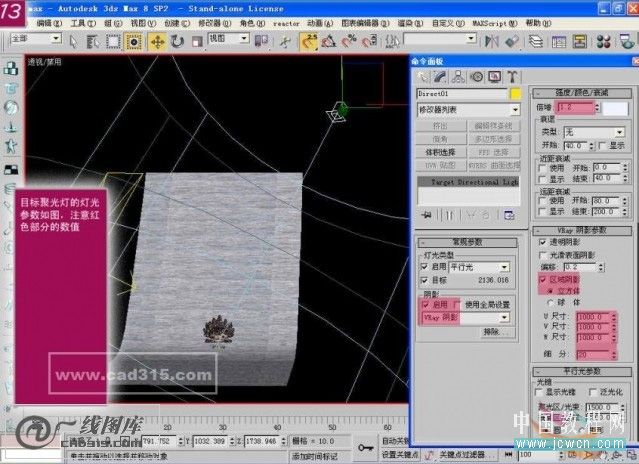Switch to the Display panel tab icon
Screen dimensions: 639x464
(494, 77)
